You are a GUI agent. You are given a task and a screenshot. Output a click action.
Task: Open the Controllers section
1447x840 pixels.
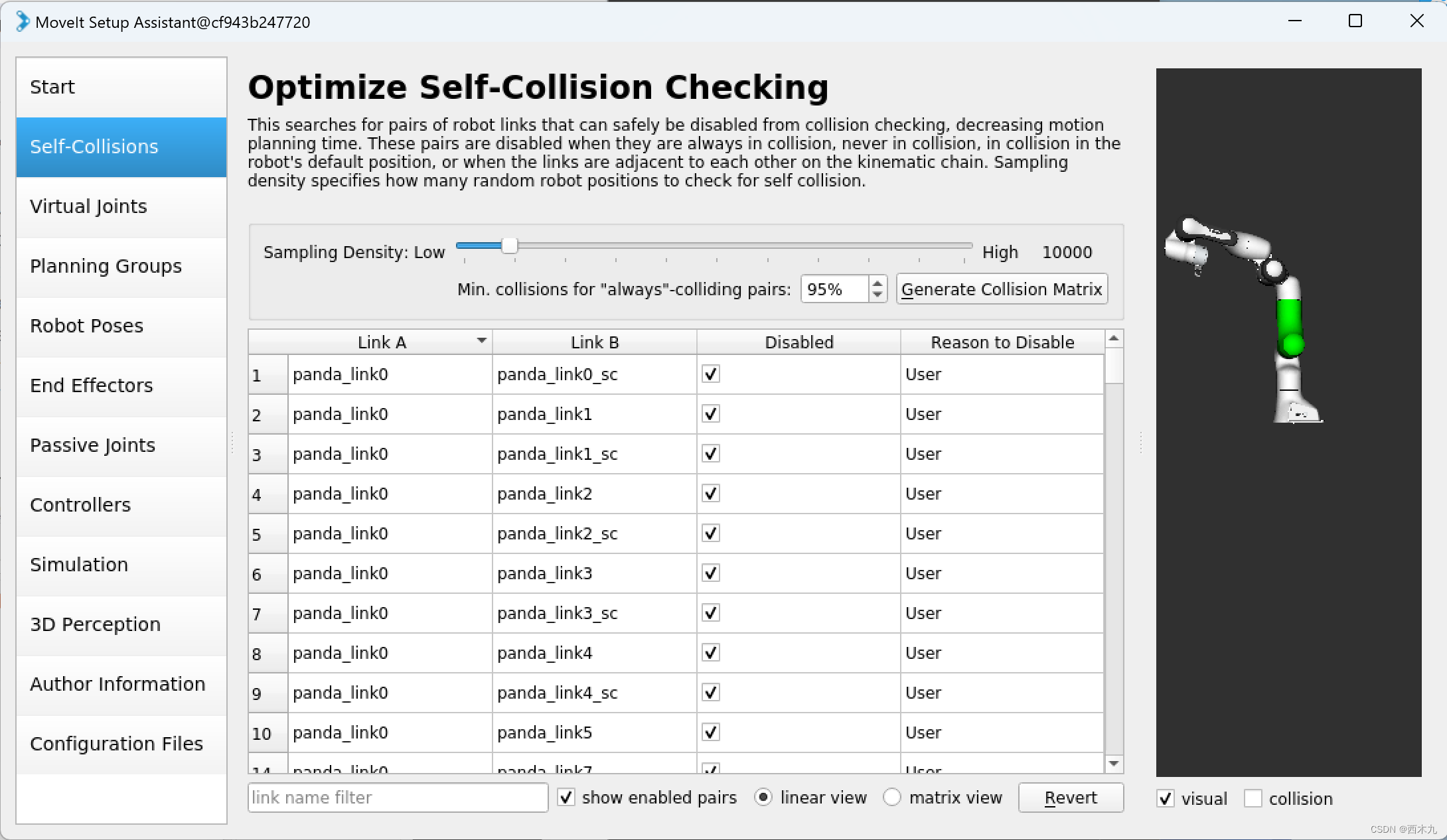(121, 506)
